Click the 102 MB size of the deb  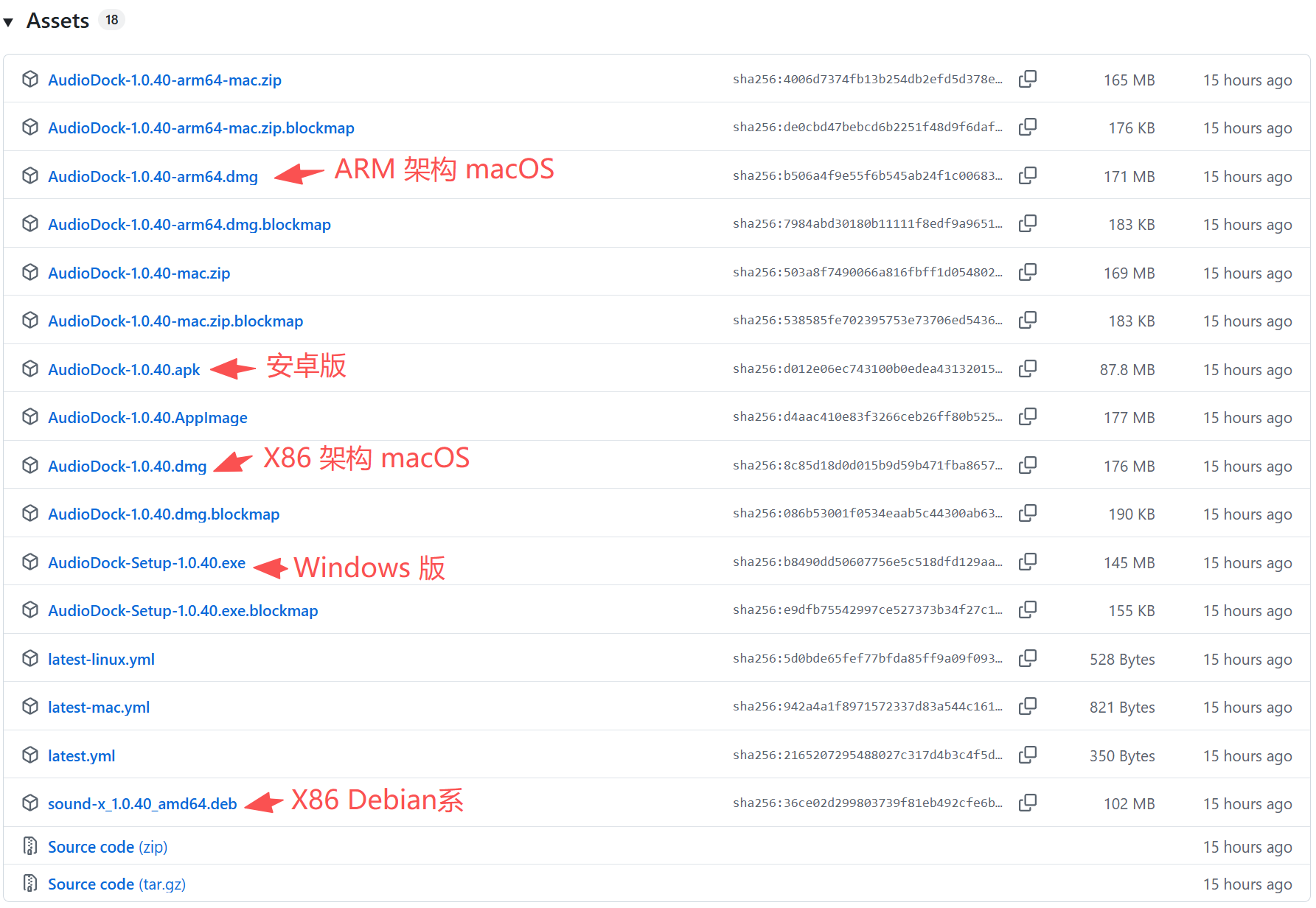tap(1129, 804)
